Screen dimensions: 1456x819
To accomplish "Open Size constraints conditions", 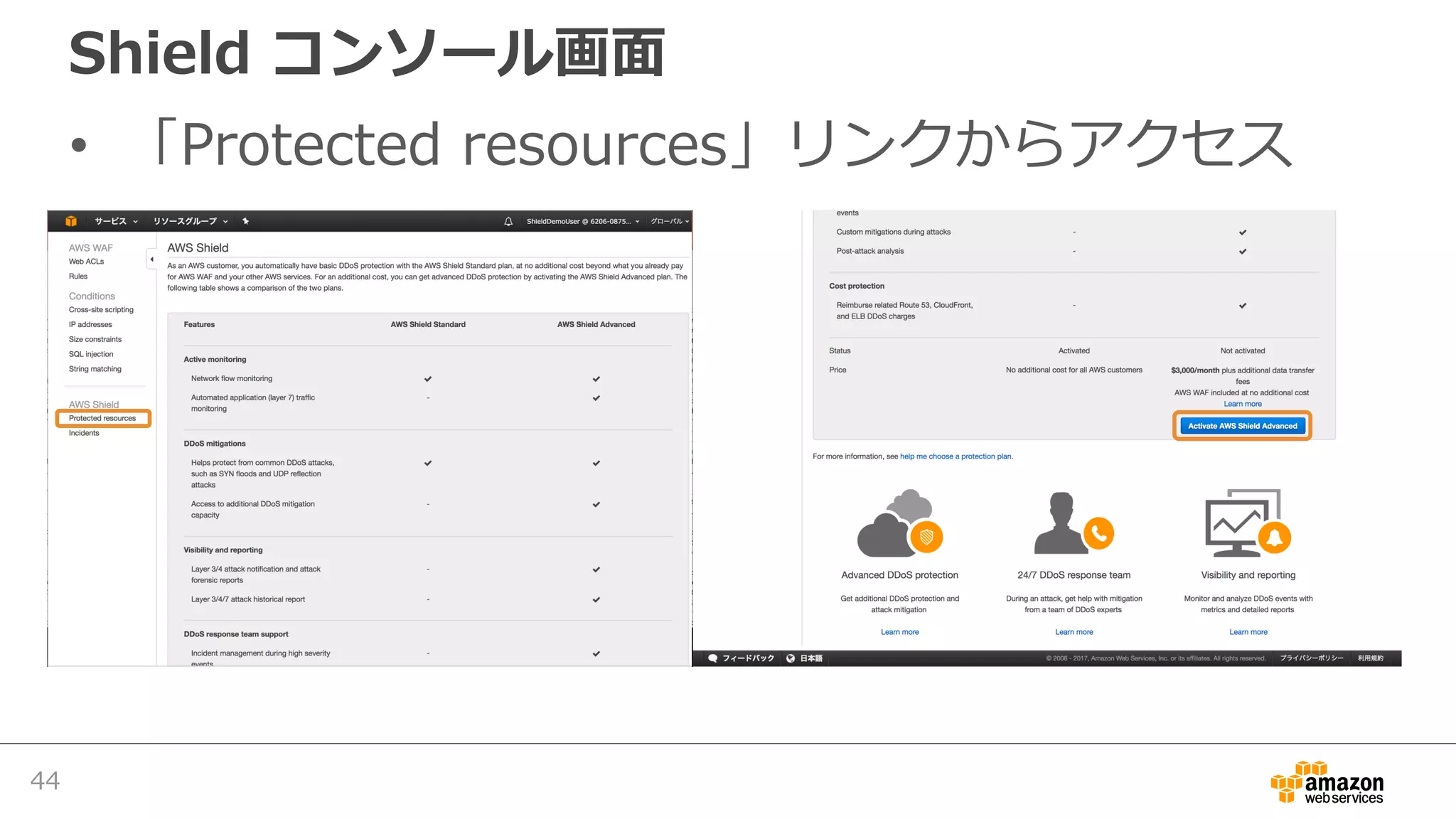I will coord(95,340).
